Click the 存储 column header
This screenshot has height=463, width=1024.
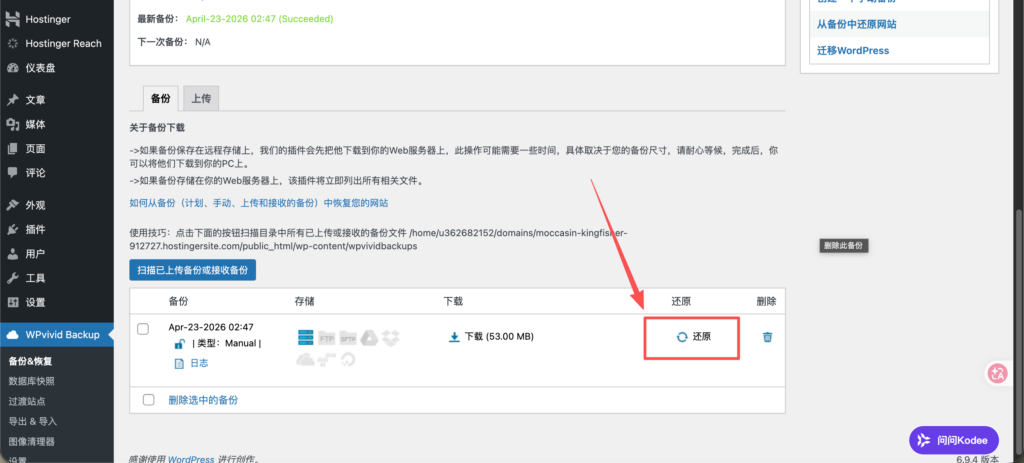pyautogui.click(x=304, y=301)
